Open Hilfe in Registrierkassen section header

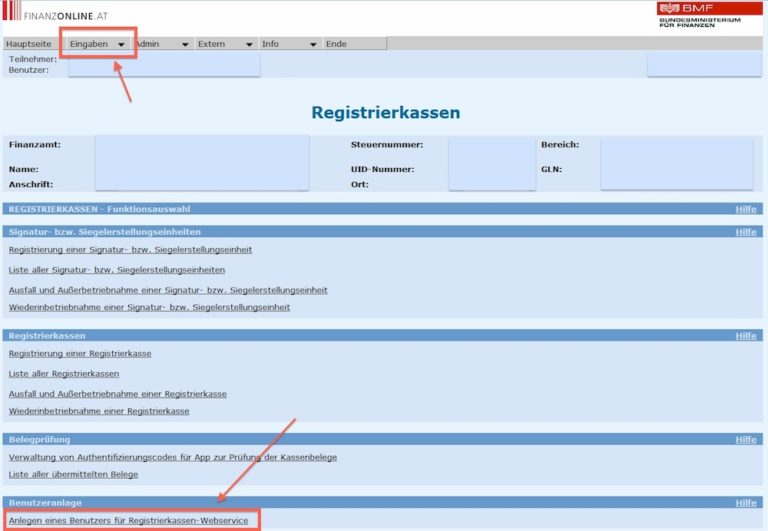coord(746,336)
